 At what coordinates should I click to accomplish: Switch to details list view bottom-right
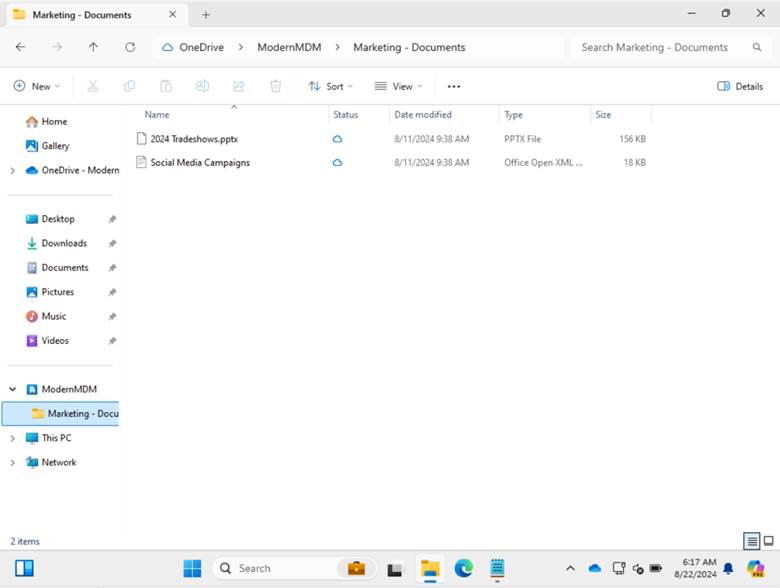[x=751, y=541]
